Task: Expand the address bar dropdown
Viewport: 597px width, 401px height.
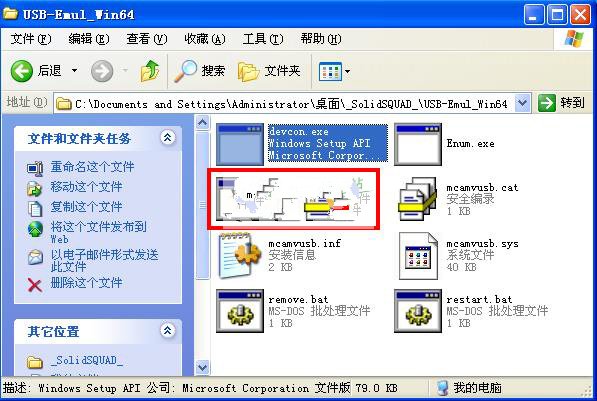Action: pyautogui.click(x=523, y=103)
